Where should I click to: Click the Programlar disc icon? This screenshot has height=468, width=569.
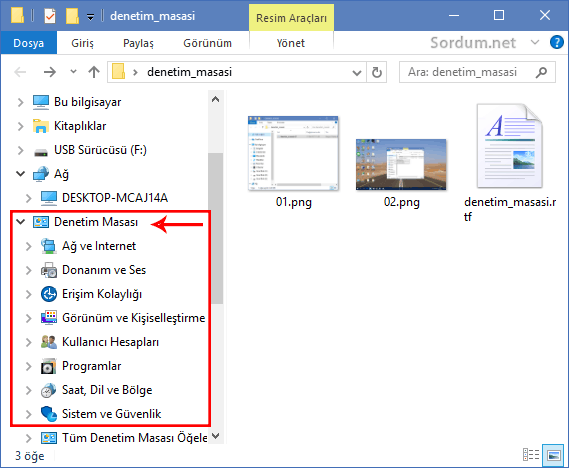49,366
